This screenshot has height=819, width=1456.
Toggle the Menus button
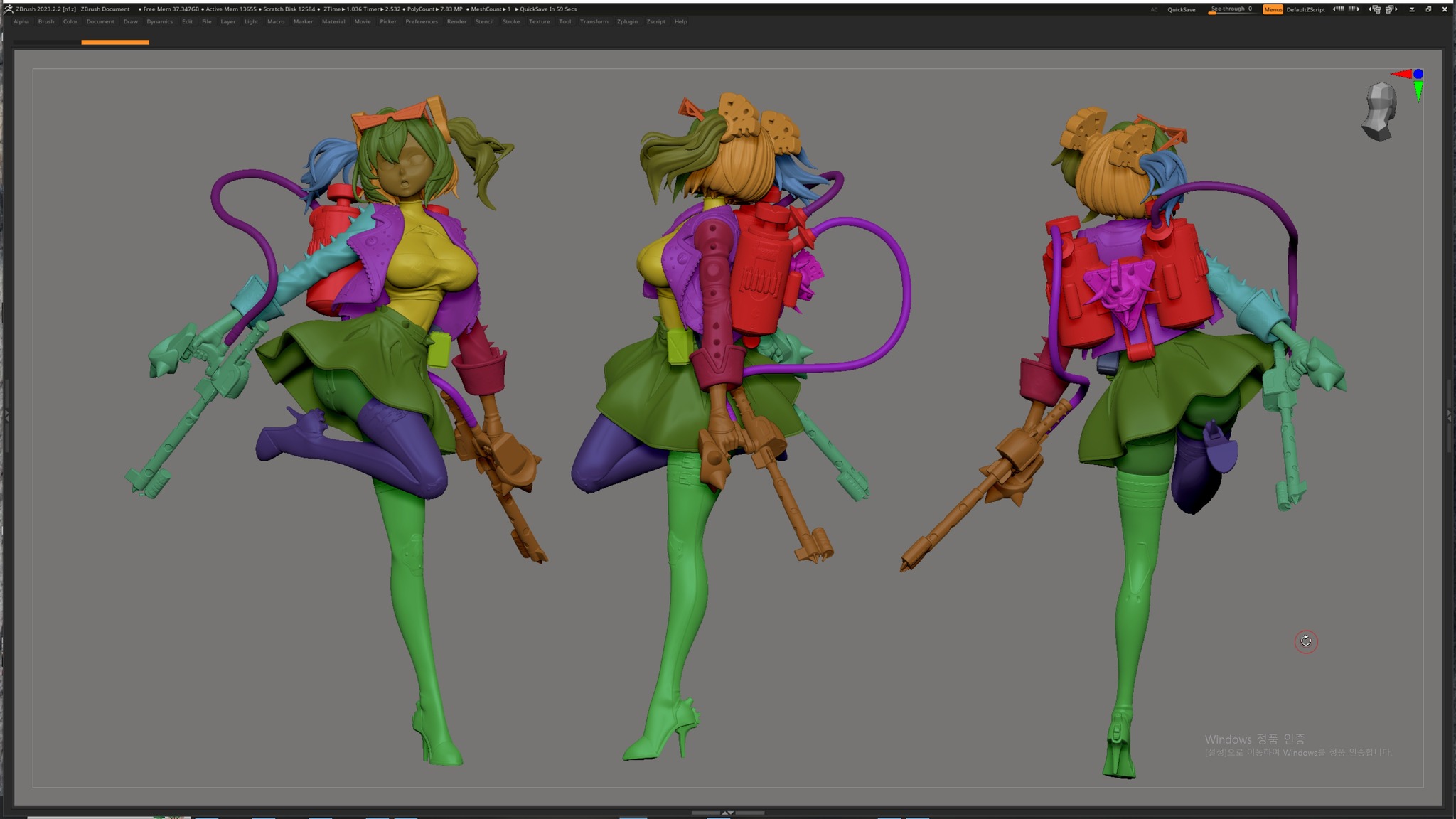(1273, 9)
